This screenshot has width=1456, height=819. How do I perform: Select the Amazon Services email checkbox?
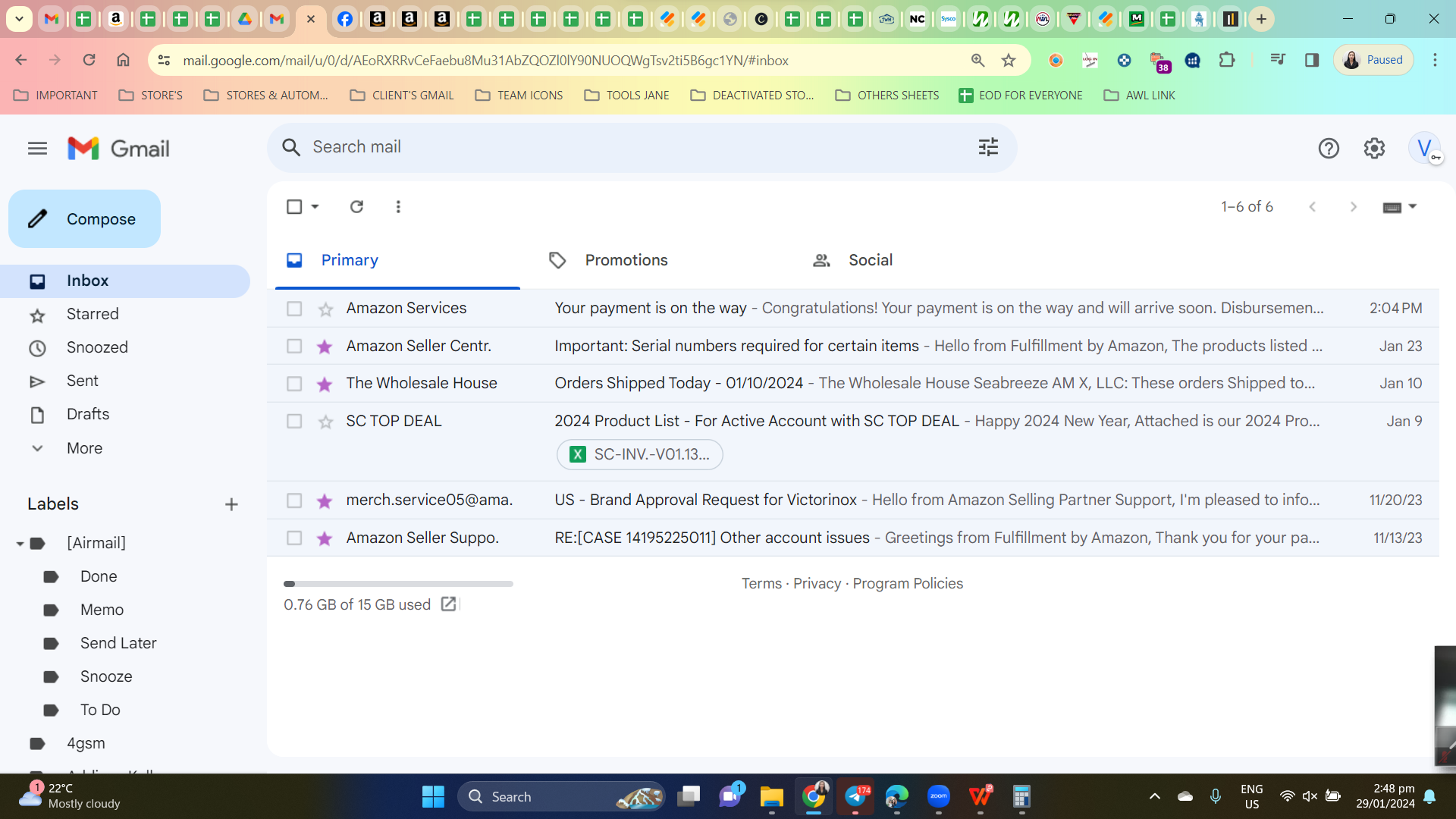tap(294, 309)
